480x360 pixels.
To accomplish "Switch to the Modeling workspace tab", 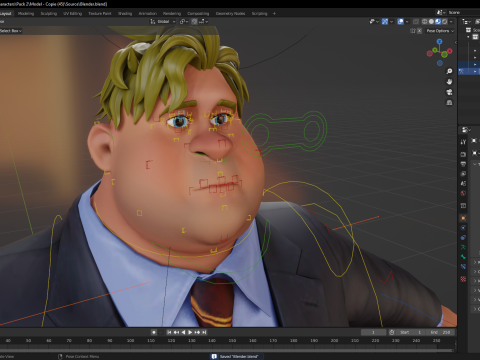I will [26, 13].
